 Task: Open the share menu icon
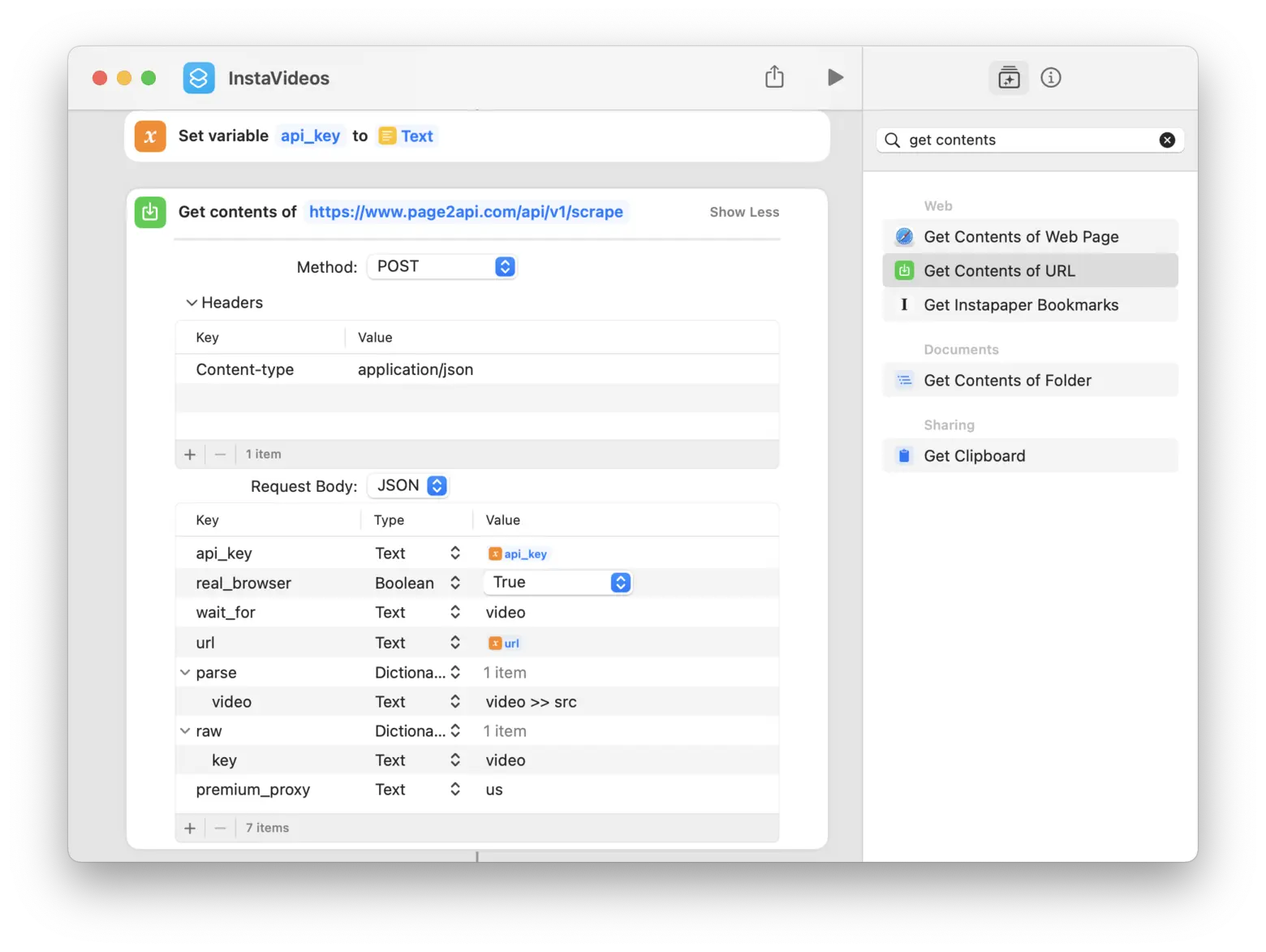point(774,76)
